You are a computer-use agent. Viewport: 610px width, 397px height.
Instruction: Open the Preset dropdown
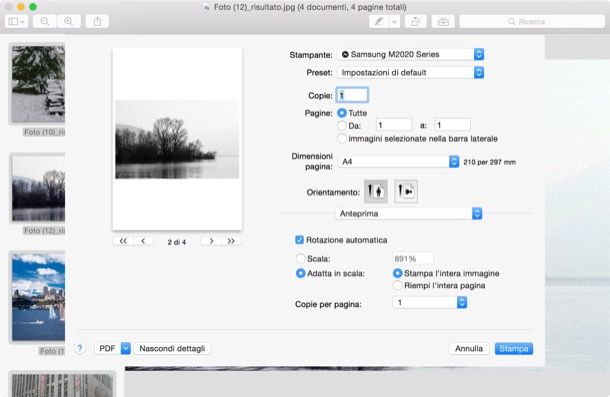(x=410, y=72)
